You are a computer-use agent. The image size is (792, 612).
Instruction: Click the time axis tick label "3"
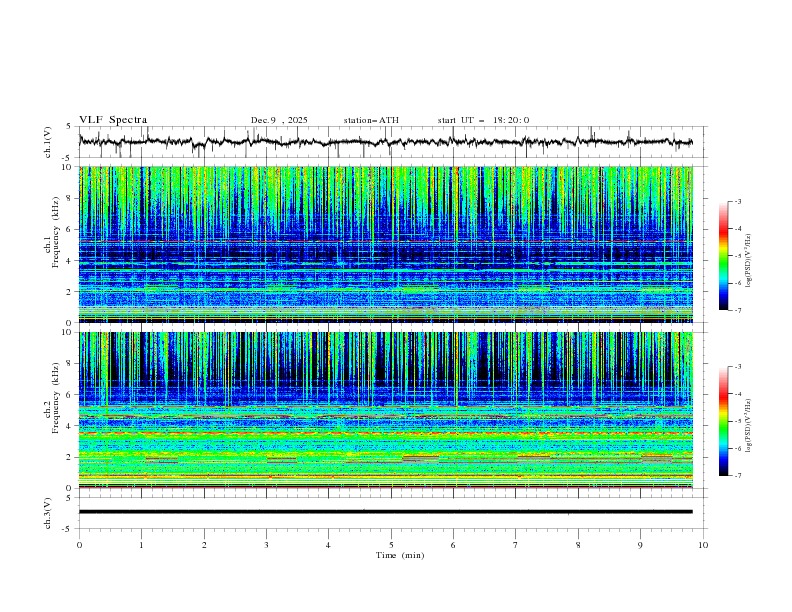click(x=266, y=545)
